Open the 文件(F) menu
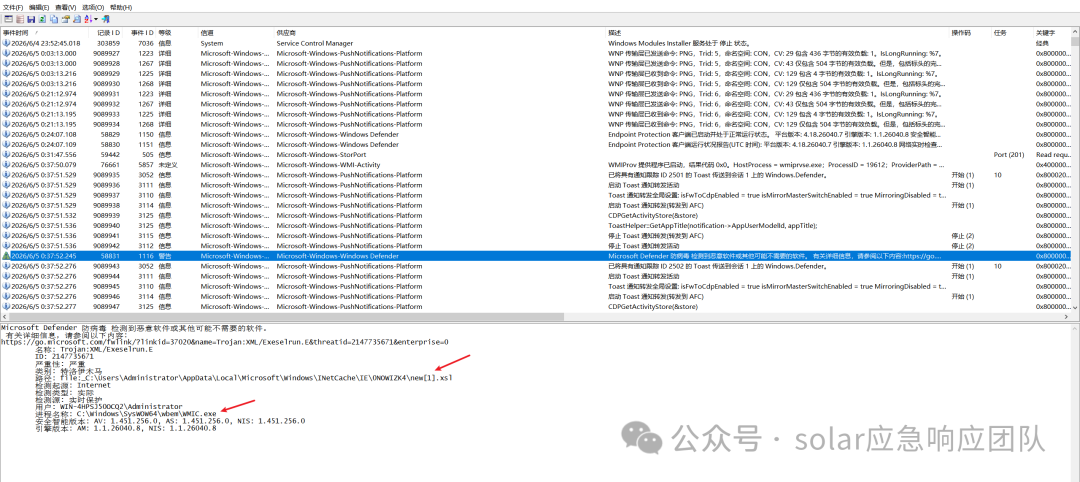1080x482 pixels. [x=13, y=7]
